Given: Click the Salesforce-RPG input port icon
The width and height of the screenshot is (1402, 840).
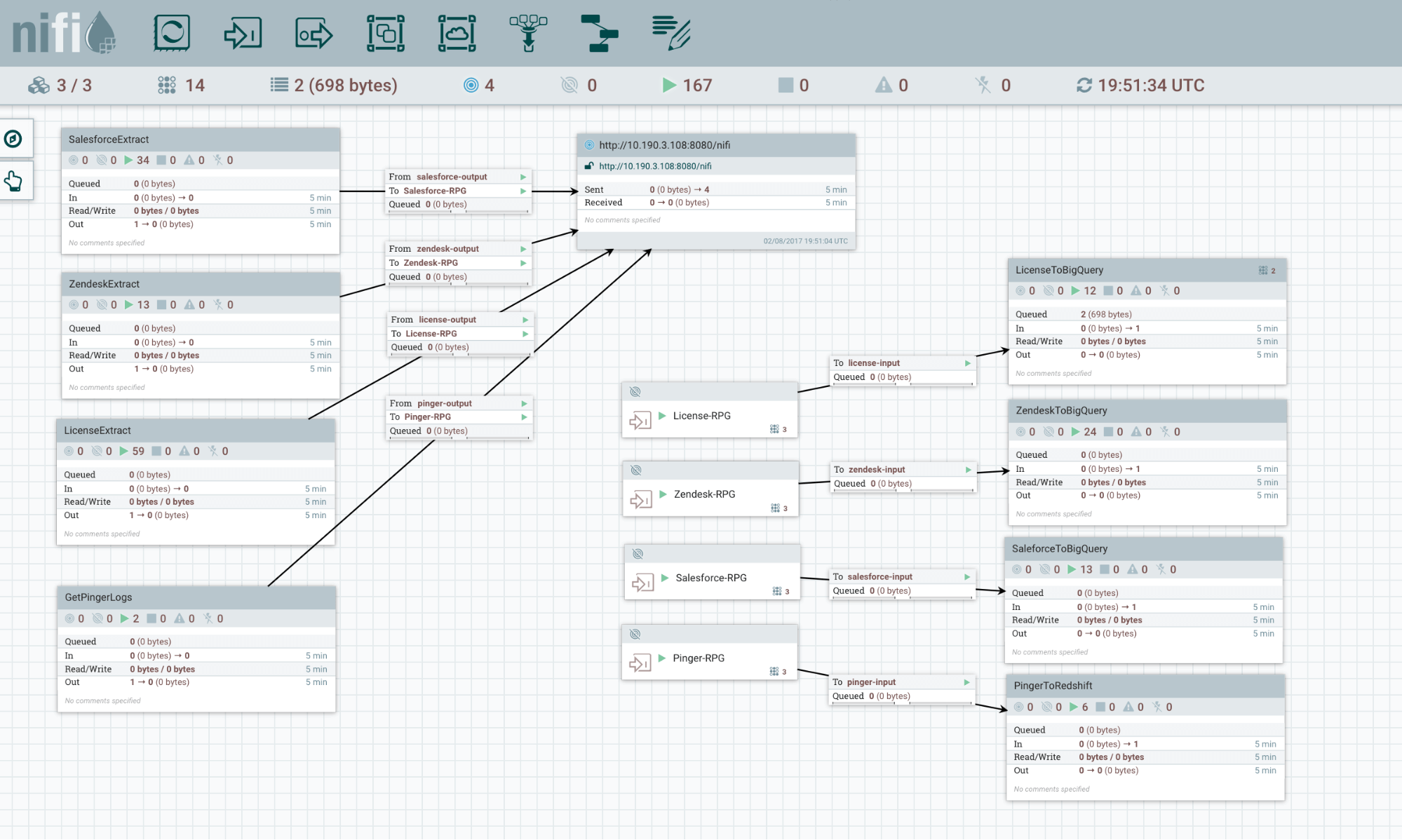Looking at the screenshot, I should tap(643, 583).
